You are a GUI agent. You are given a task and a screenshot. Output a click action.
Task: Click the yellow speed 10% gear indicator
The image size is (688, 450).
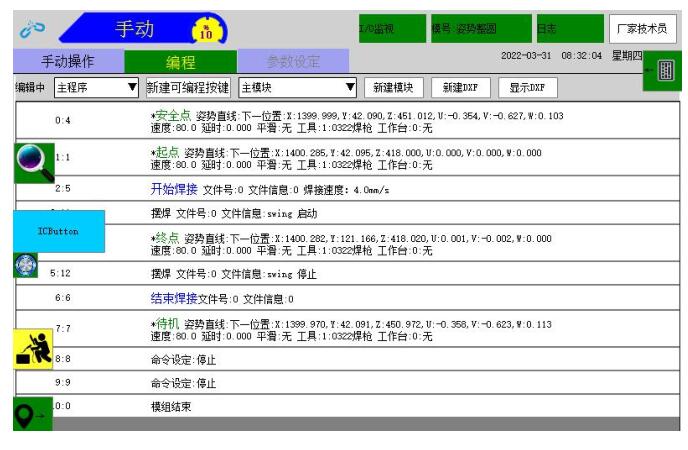(x=206, y=31)
